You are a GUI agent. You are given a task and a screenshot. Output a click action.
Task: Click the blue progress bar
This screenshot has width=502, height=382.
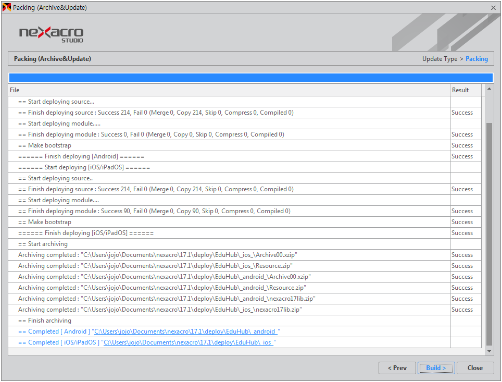click(x=251, y=78)
